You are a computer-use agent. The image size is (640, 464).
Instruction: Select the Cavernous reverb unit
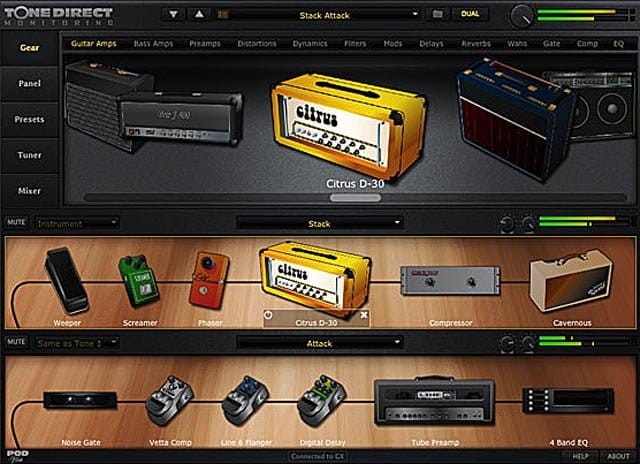pyautogui.click(x=571, y=280)
